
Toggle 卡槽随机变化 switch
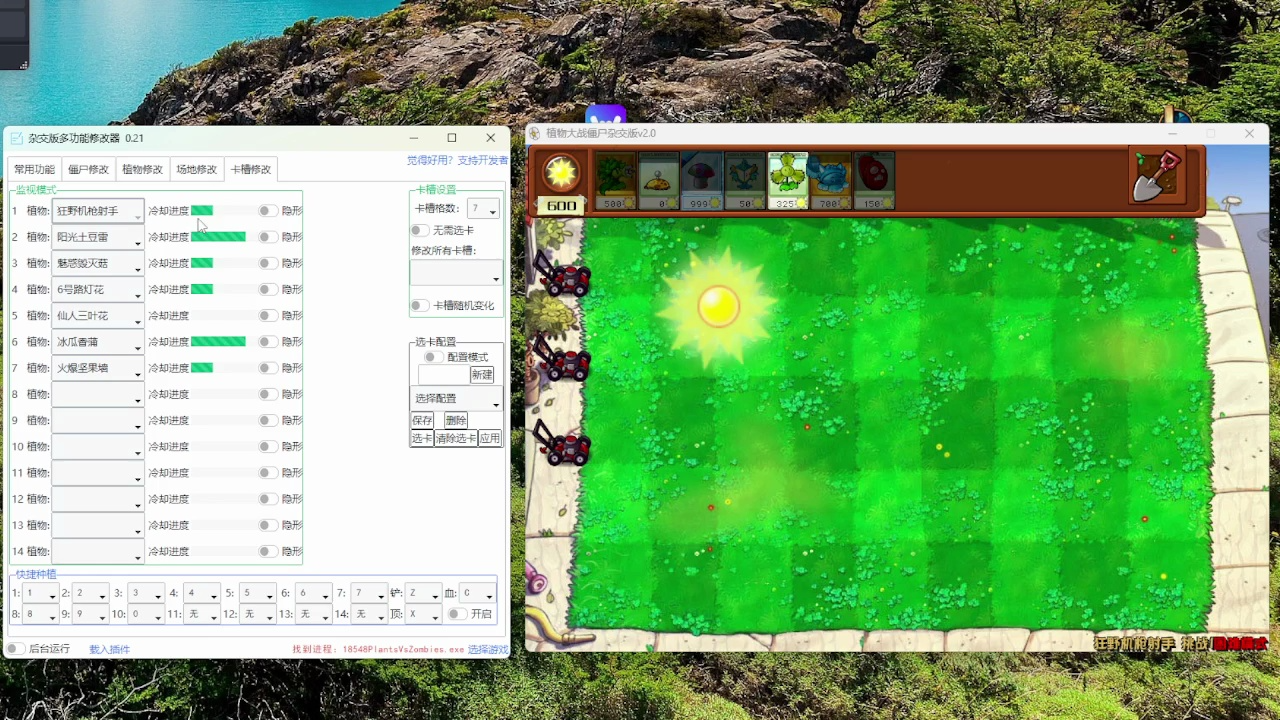click(420, 306)
